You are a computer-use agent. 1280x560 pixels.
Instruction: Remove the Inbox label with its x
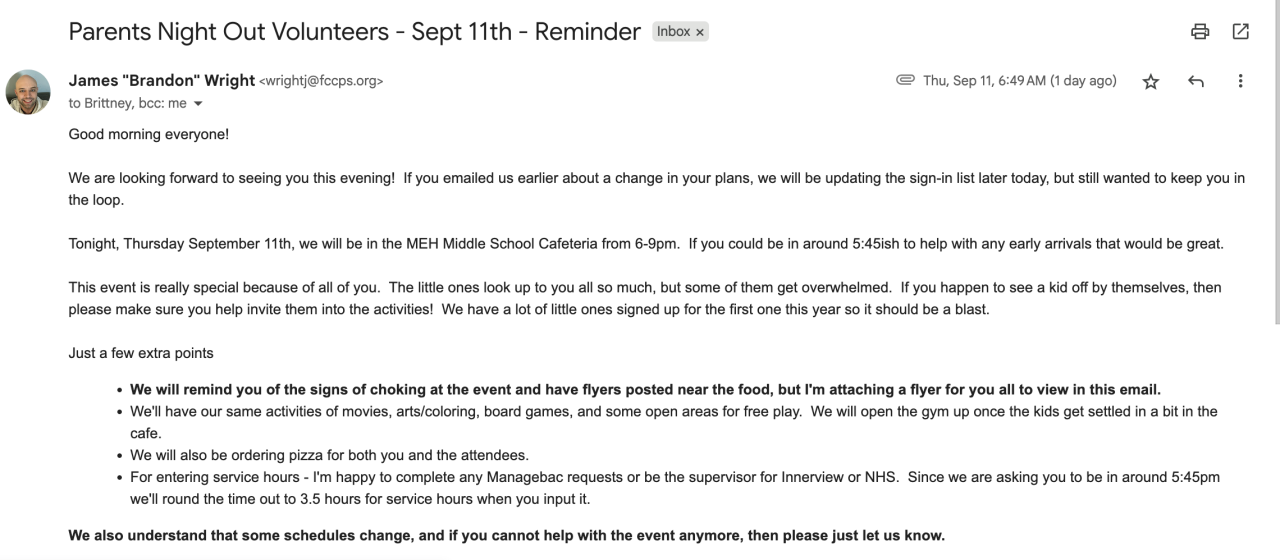pos(700,32)
